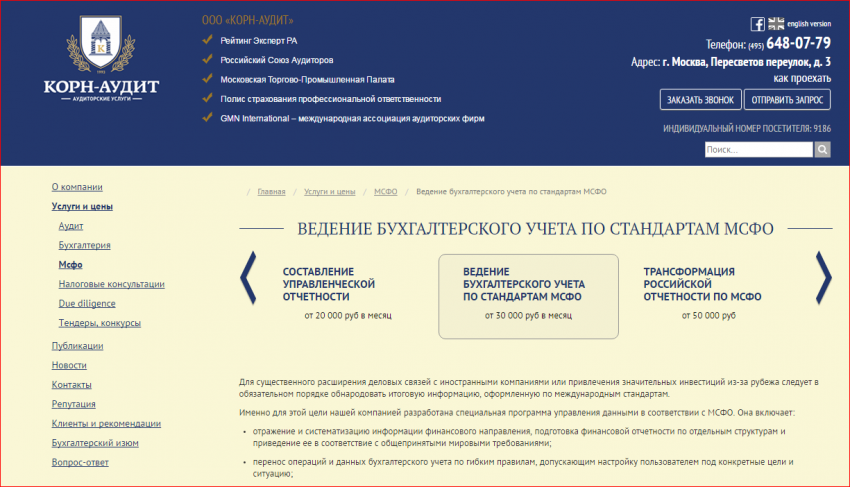The image size is (850, 487).
Task: Focus the Поиск search field
Action: pos(758,150)
